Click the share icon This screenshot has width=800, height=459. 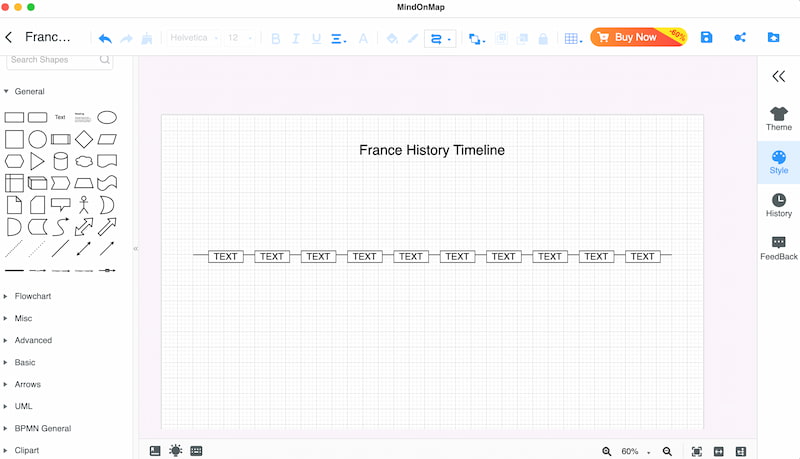(740, 37)
